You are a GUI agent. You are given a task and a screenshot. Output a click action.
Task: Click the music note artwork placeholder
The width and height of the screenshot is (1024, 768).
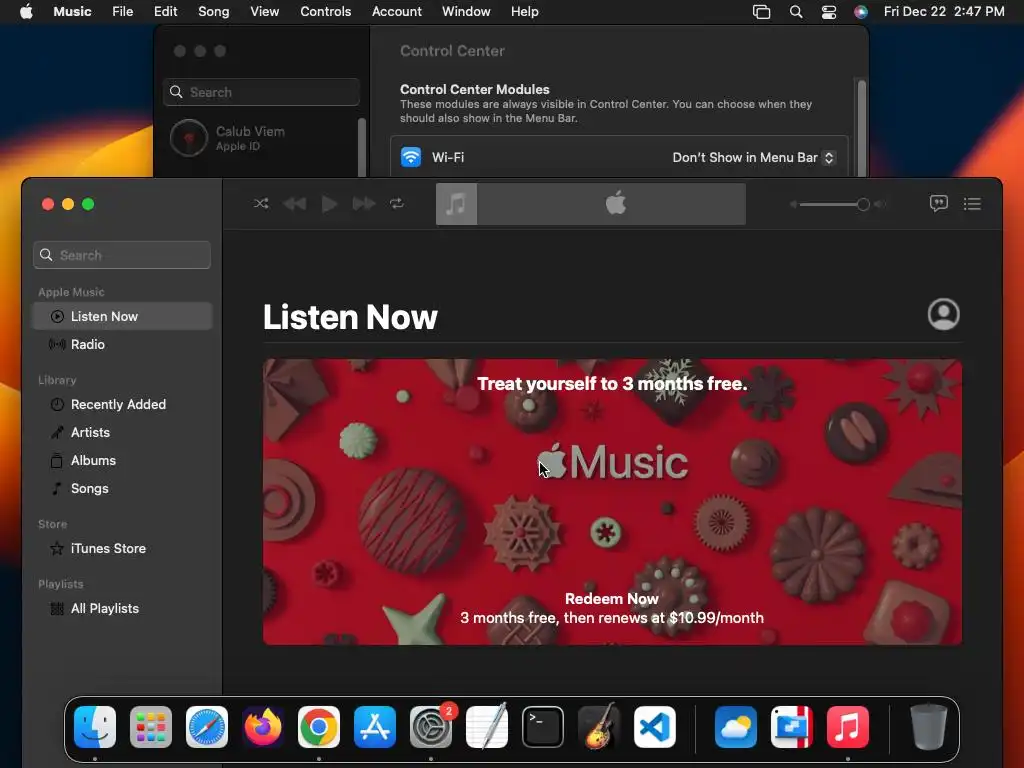tap(456, 204)
